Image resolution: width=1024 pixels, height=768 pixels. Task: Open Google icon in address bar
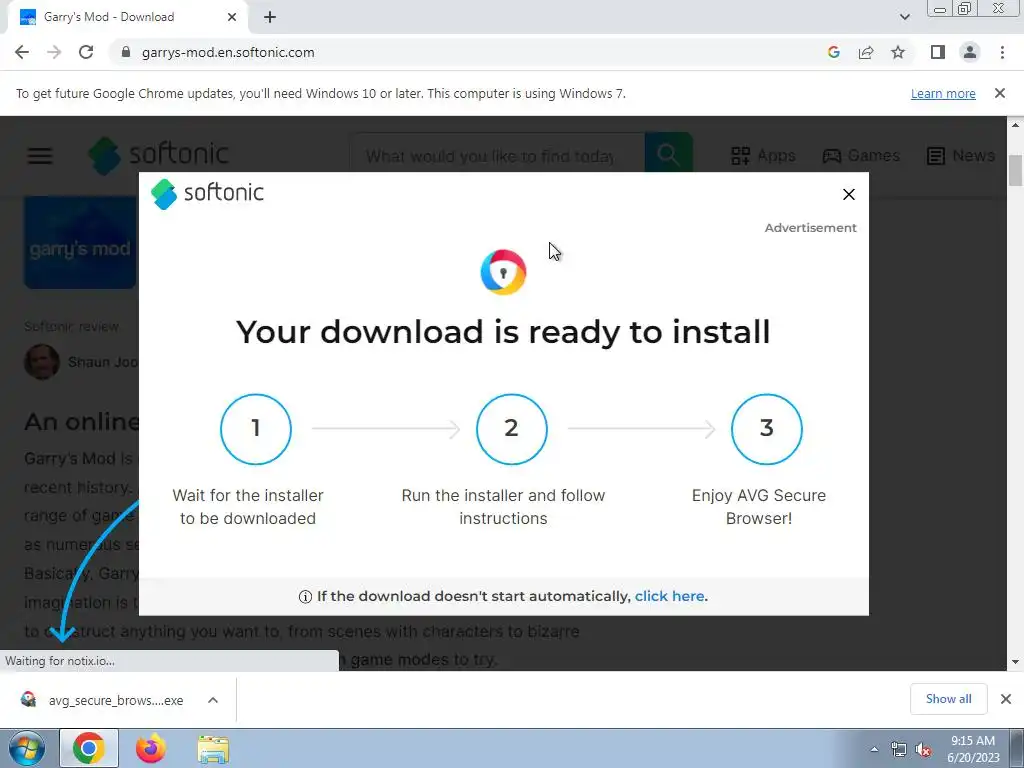833,52
